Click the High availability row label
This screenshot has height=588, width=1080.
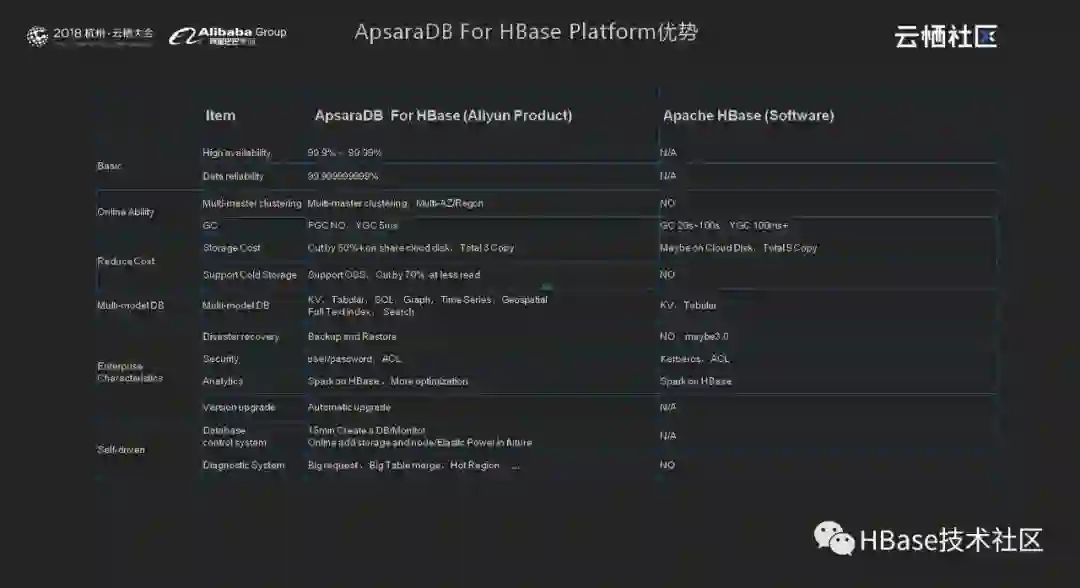[x=236, y=153]
